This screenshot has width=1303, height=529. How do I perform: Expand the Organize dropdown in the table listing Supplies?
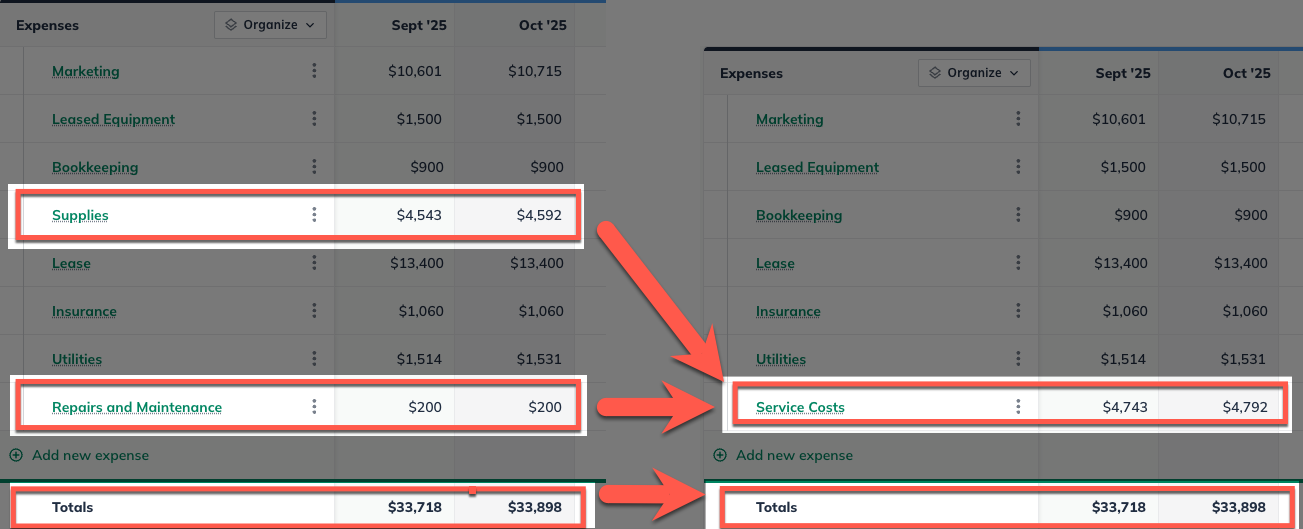[270, 25]
